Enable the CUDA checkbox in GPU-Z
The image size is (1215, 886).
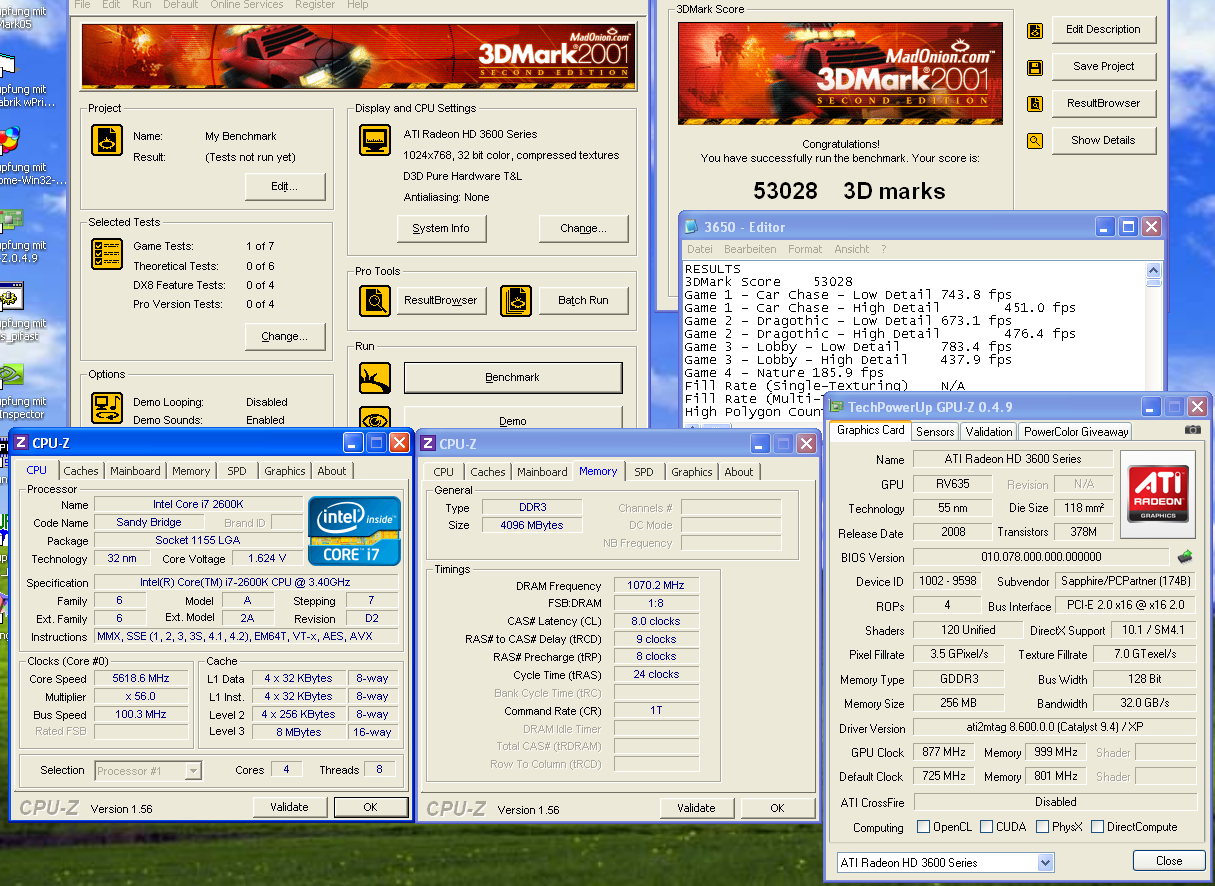[987, 827]
